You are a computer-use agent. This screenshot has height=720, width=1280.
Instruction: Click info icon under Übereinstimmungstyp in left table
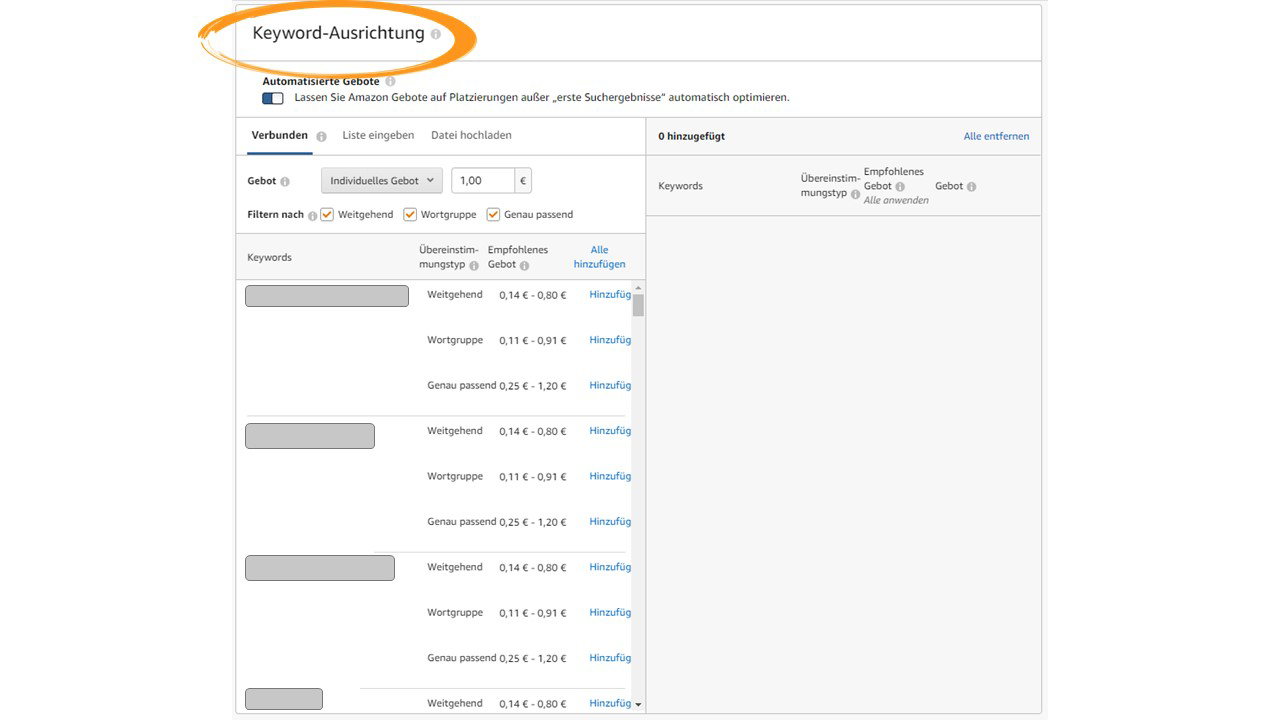click(x=474, y=265)
